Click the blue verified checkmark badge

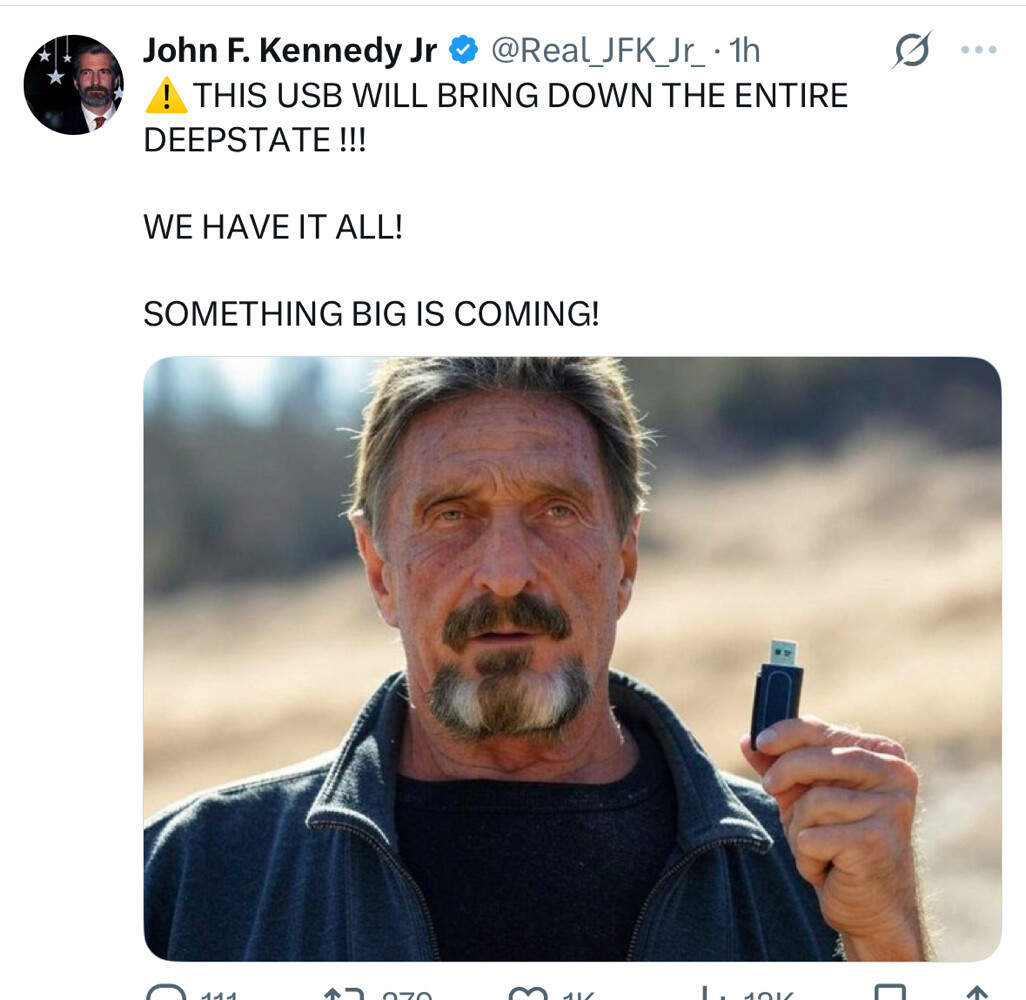coord(463,49)
